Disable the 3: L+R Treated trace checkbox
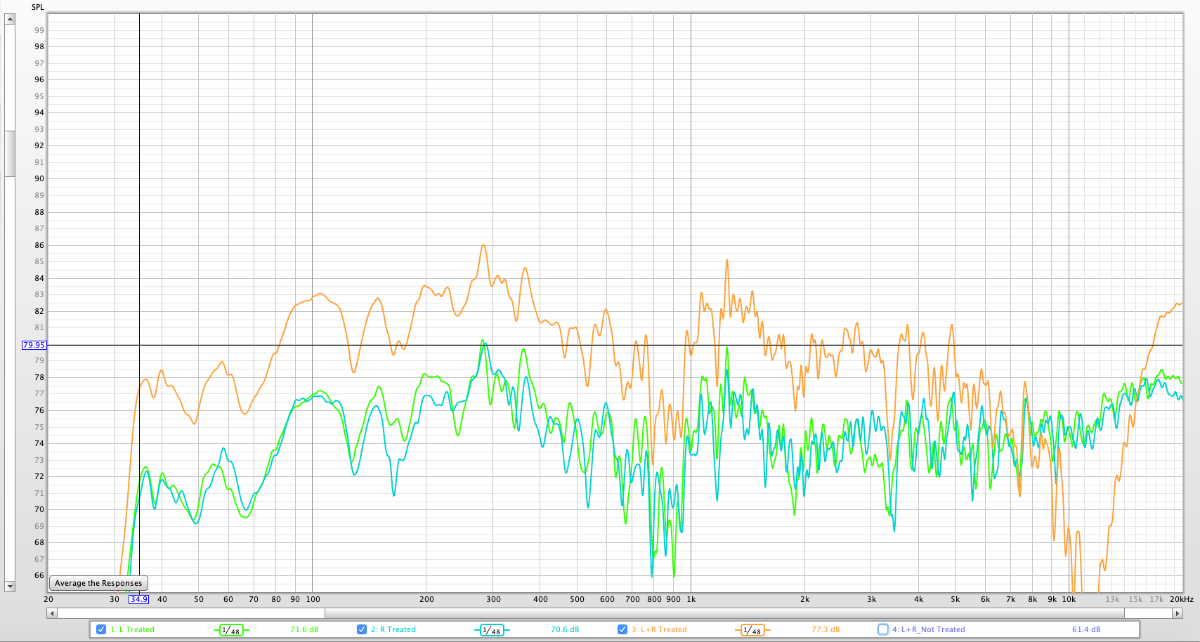Screen dimensions: 1200x642 tap(622, 629)
